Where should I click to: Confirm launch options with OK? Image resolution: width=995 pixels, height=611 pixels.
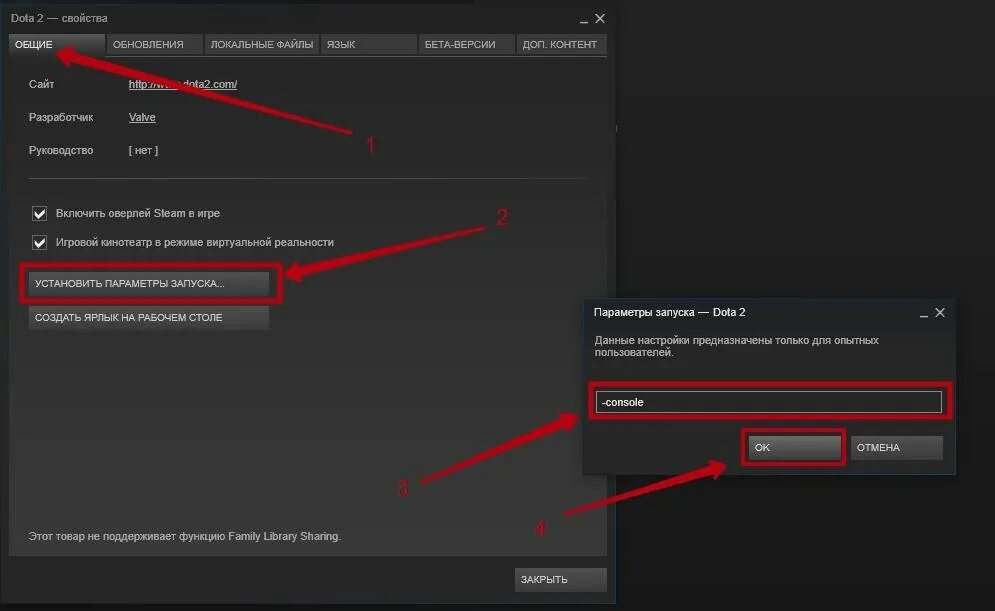[x=794, y=447]
